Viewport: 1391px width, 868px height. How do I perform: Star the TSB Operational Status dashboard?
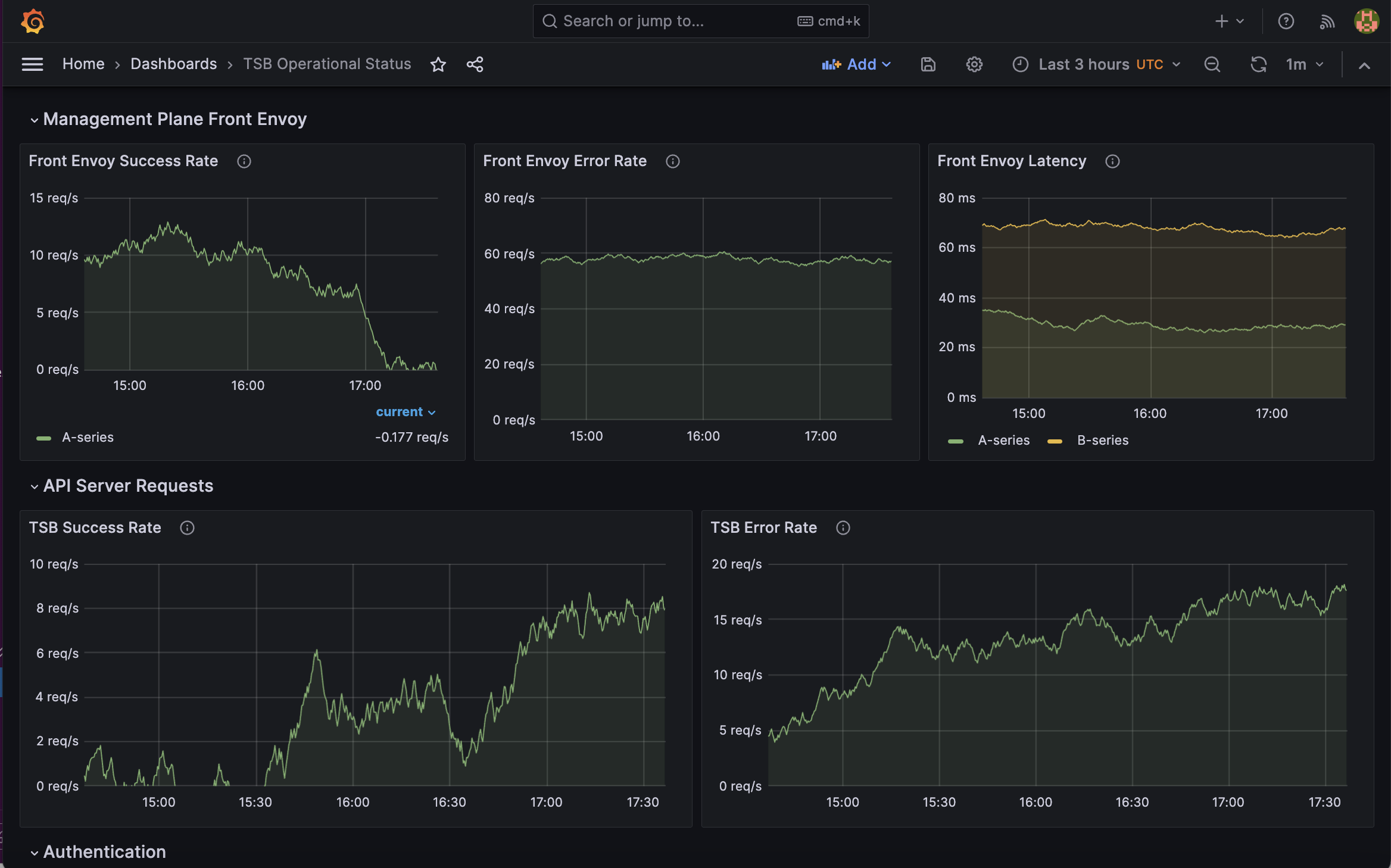click(x=438, y=64)
